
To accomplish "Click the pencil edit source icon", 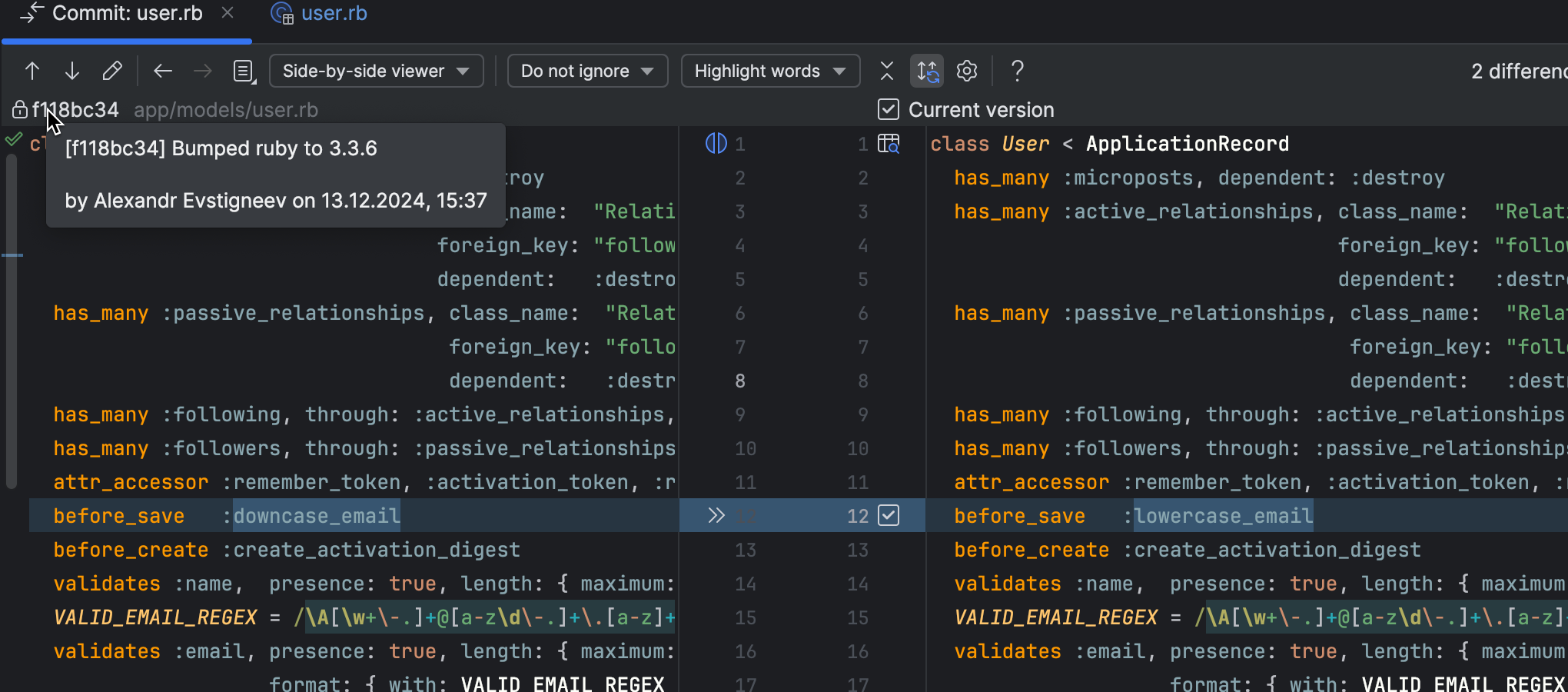I will click(112, 72).
